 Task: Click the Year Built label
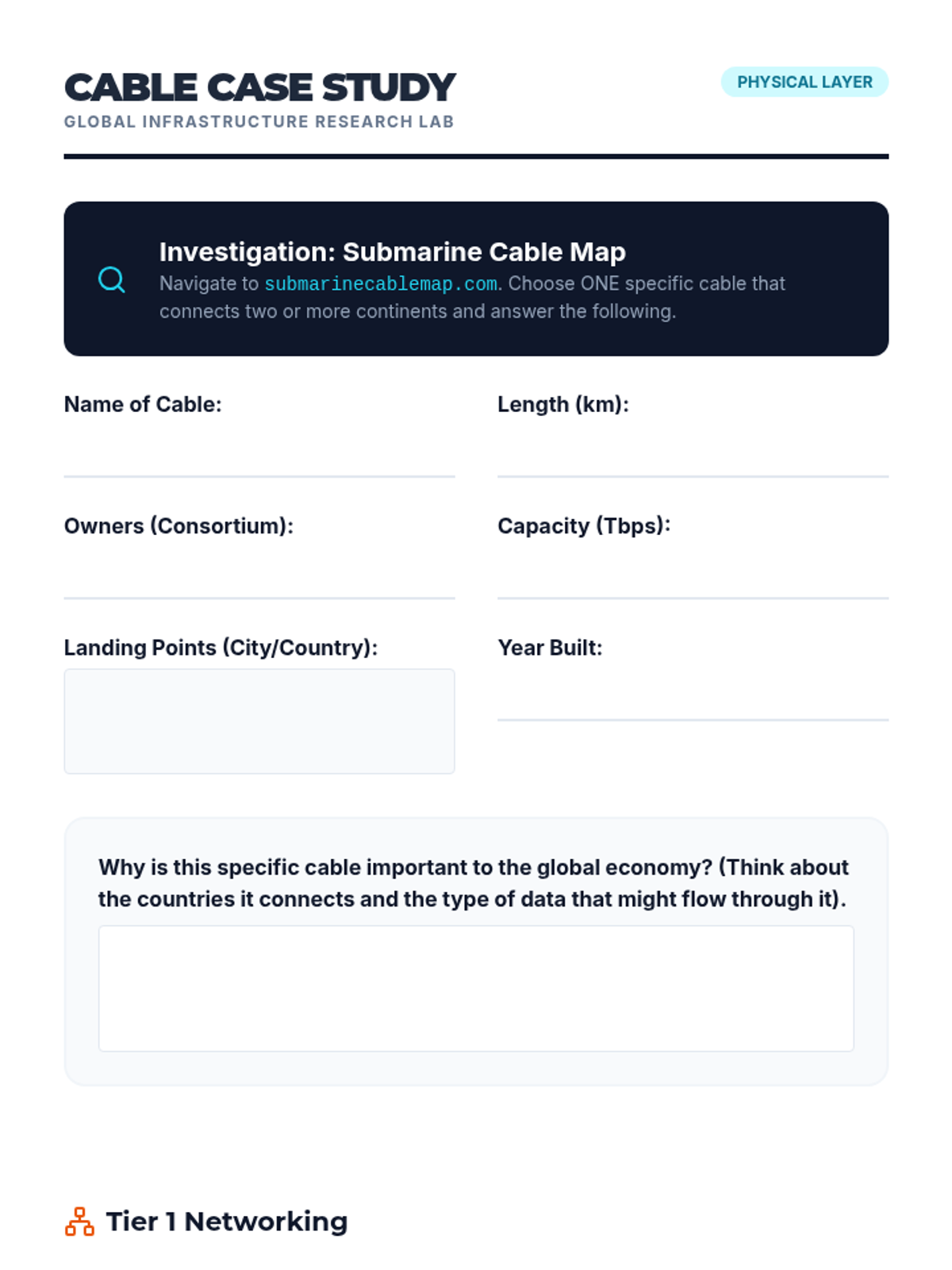click(x=550, y=648)
